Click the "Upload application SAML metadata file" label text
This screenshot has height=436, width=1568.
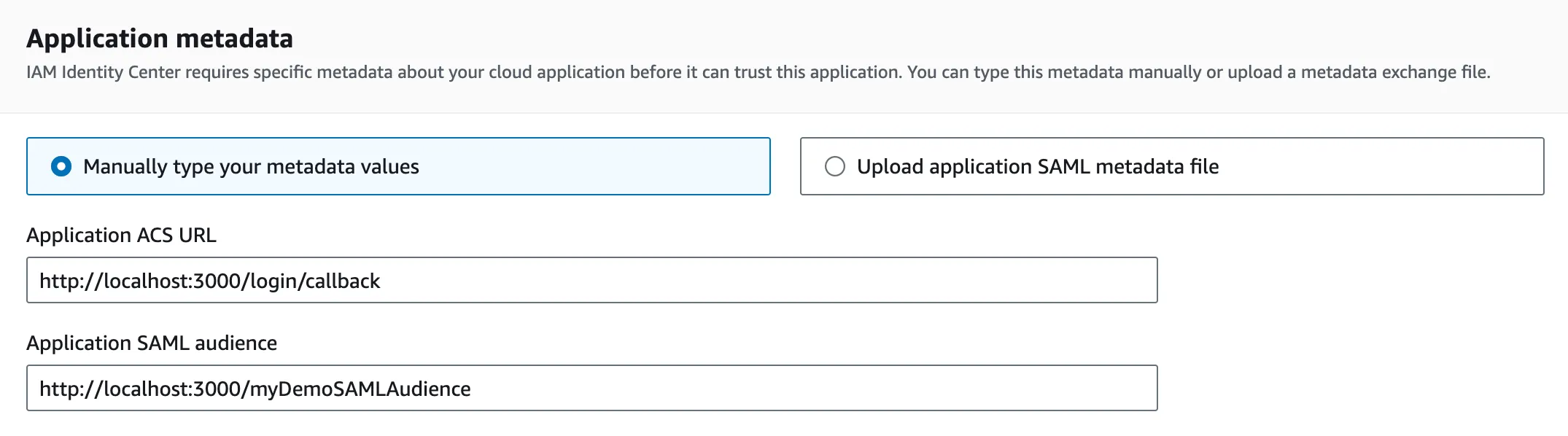pos(1037,167)
